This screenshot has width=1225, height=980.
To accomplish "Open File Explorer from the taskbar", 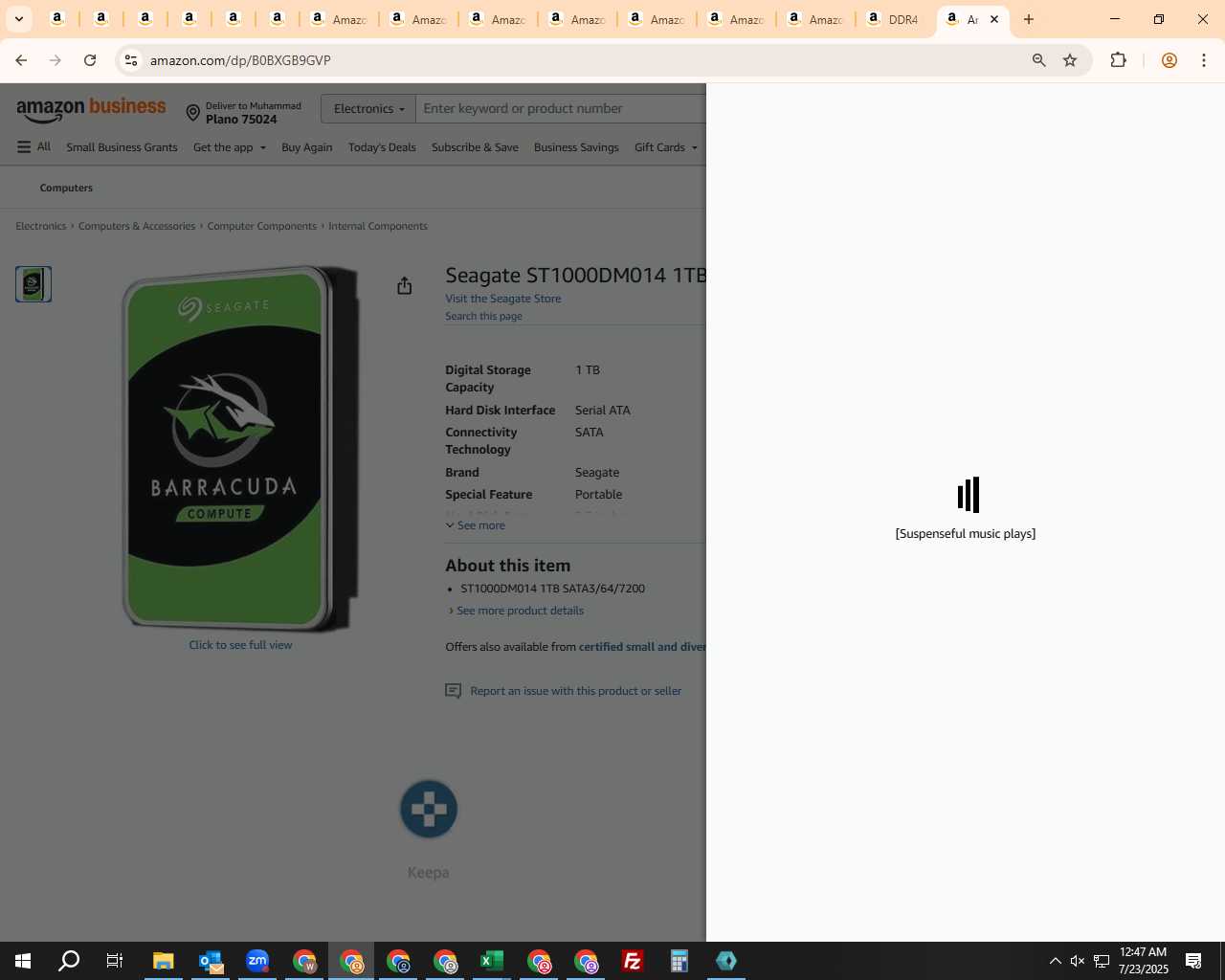I will [164, 961].
